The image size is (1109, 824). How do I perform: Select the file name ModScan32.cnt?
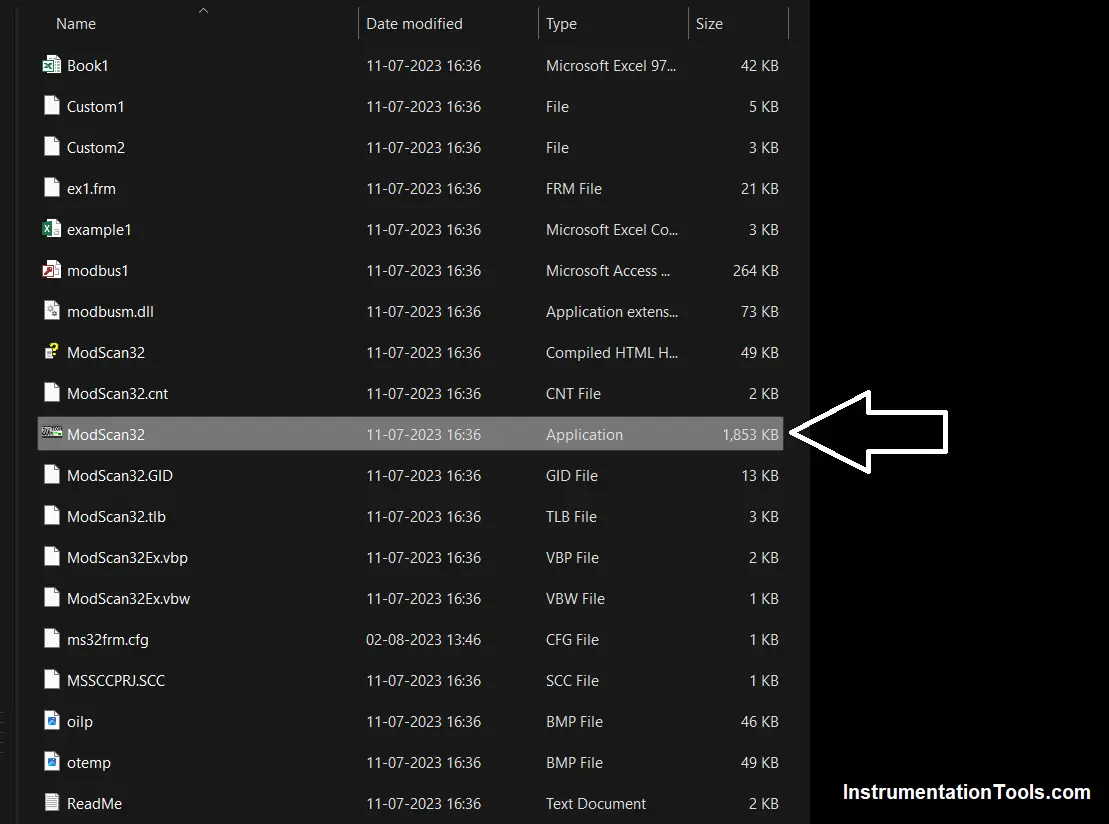pos(117,394)
